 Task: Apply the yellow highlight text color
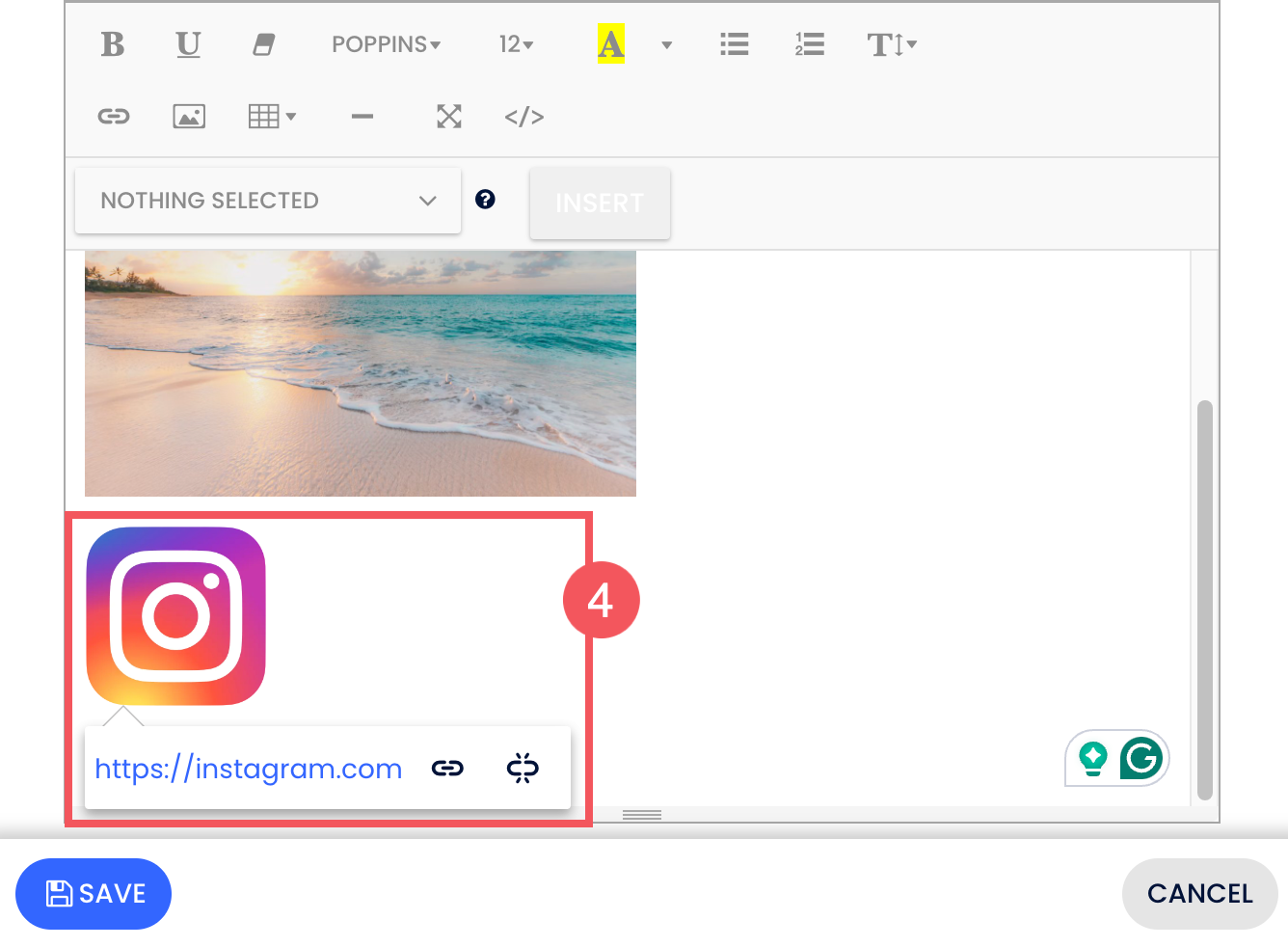610,44
